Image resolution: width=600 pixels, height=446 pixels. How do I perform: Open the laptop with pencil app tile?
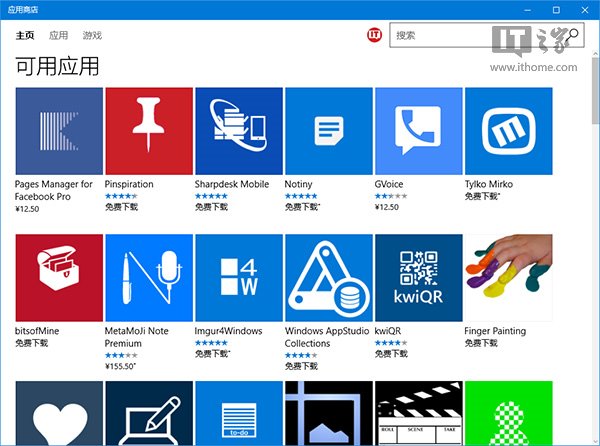coord(149,413)
